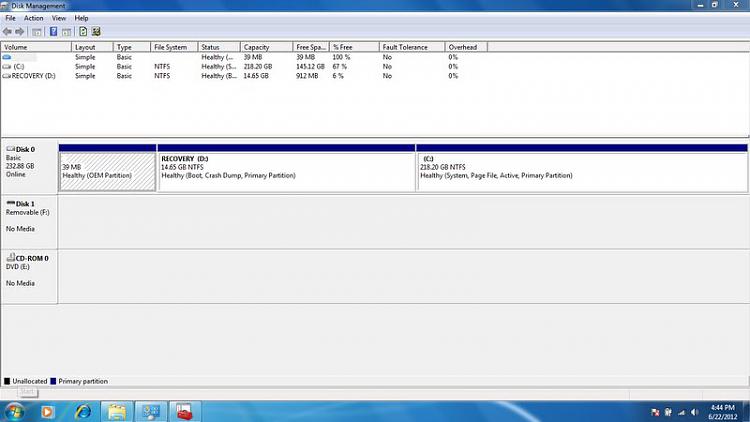Select the Disk 1 Removable (F:) label panel
Screen dimensions: 750x422
pyautogui.click(x=29, y=221)
